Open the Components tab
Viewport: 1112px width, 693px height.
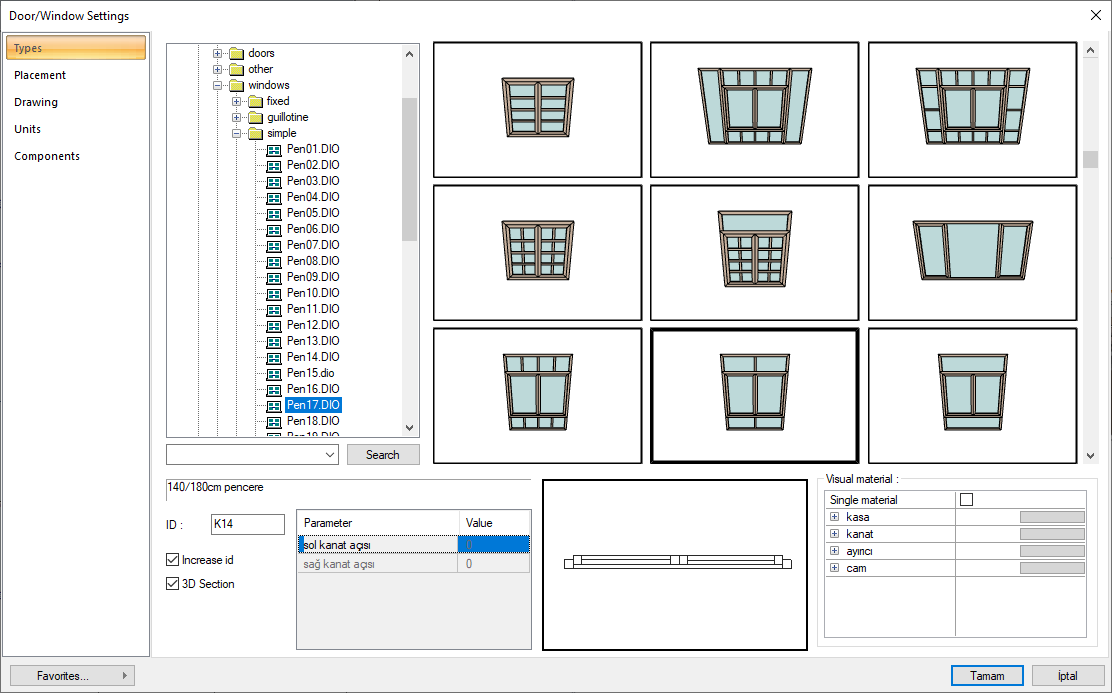pos(47,156)
